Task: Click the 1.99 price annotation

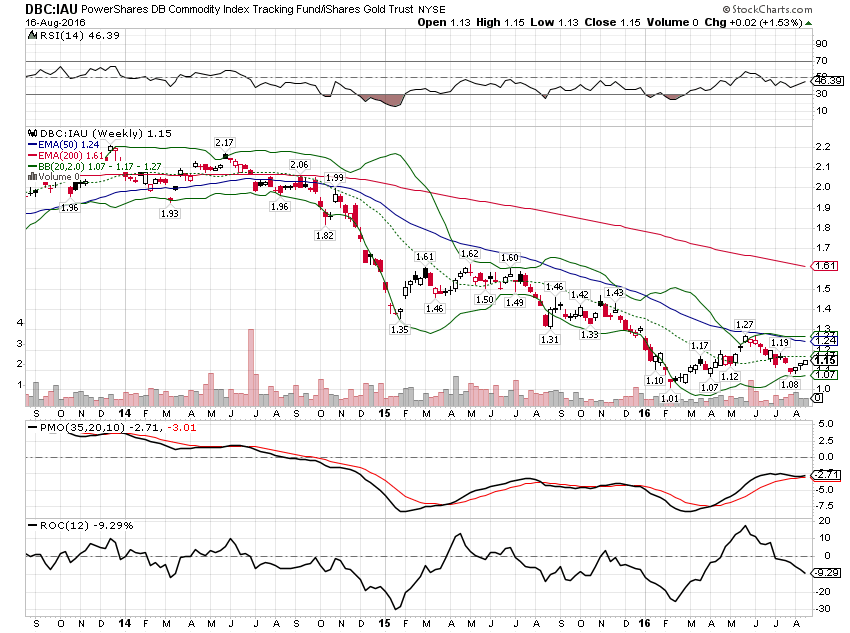Action: 334,178
